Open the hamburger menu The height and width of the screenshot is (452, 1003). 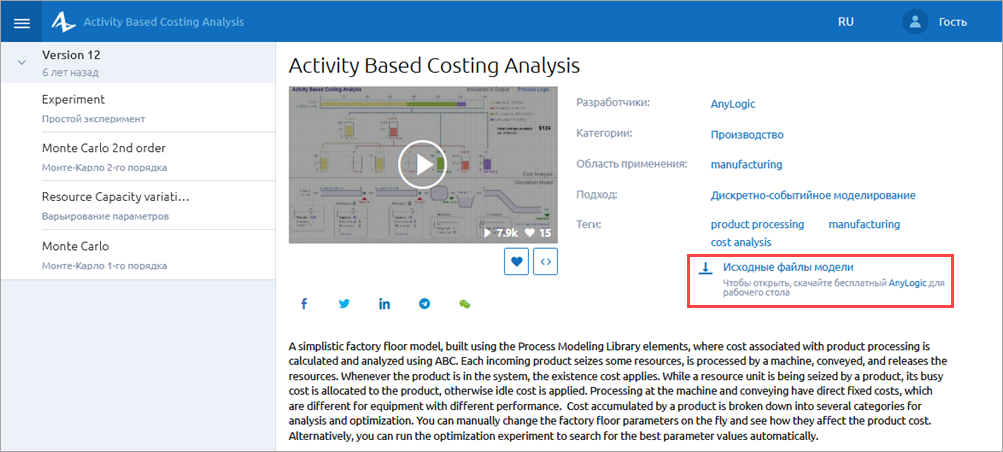[x=21, y=22]
